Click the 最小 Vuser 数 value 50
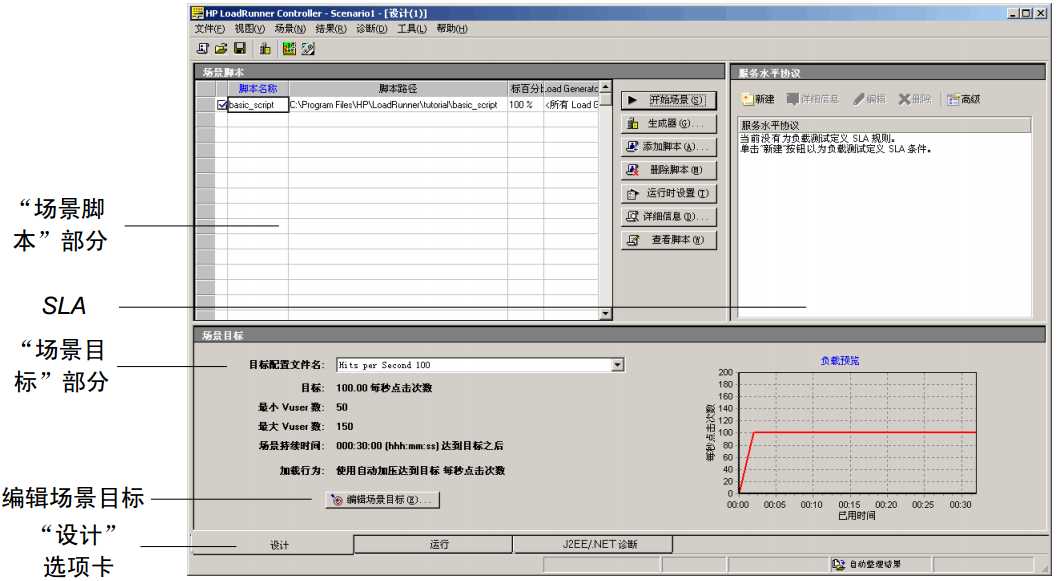The width and height of the screenshot is (1058, 581). pyautogui.click(x=342, y=408)
